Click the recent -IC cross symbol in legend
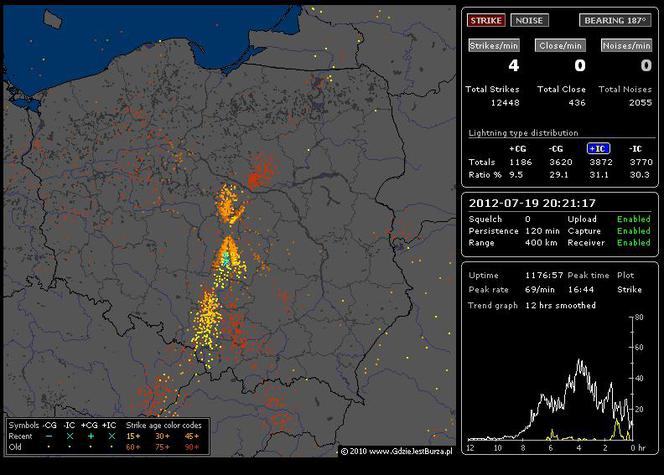The image size is (664, 475). point(70,436)
